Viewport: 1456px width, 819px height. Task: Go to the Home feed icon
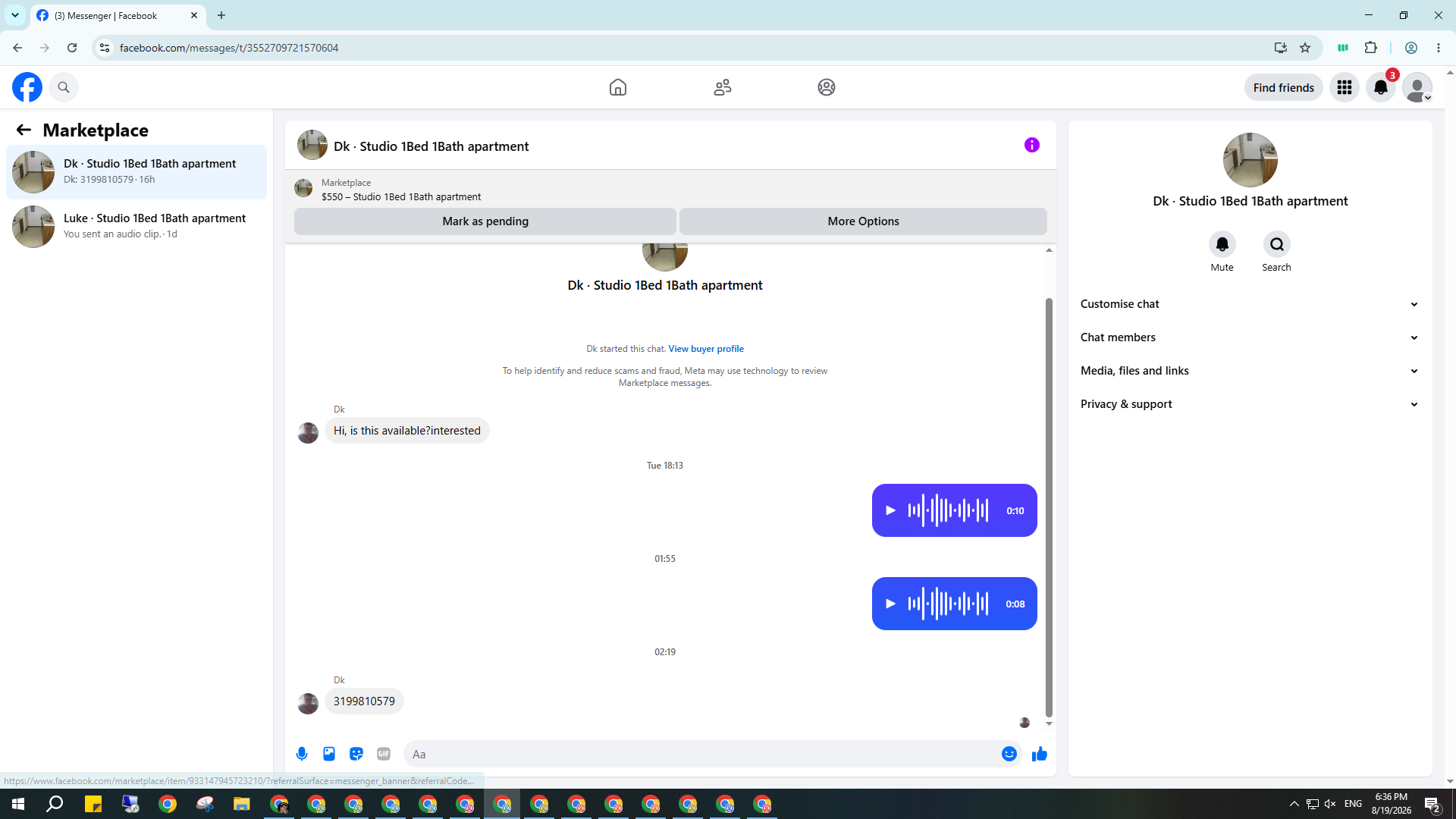click(618, 87)
